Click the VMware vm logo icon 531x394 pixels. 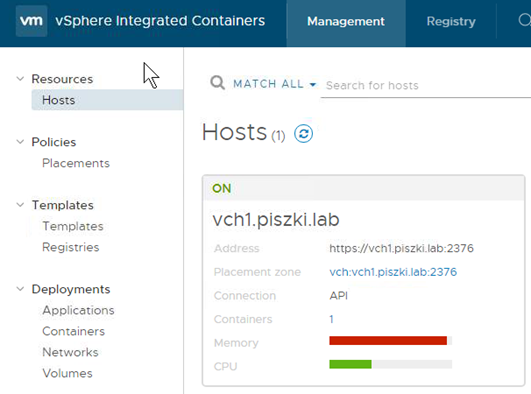[31, 21]
